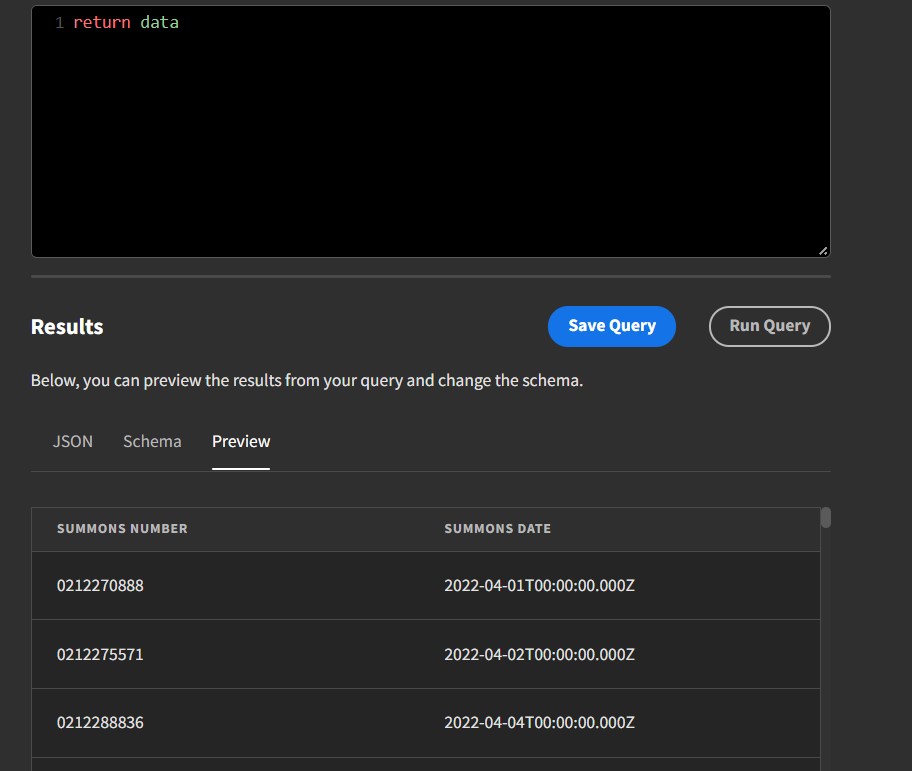This screenshot has height=771, width=912.
Task: Select summons number 0212275571 cell
Action: click(100, 654)
